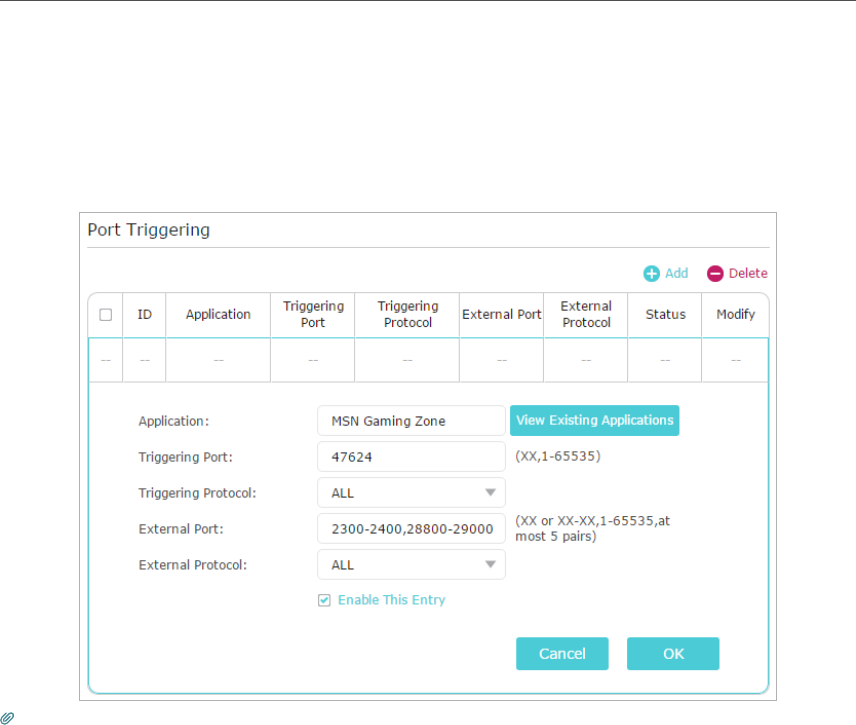
Task: Confirm the entry with the OK button
Action: [673, 653]
